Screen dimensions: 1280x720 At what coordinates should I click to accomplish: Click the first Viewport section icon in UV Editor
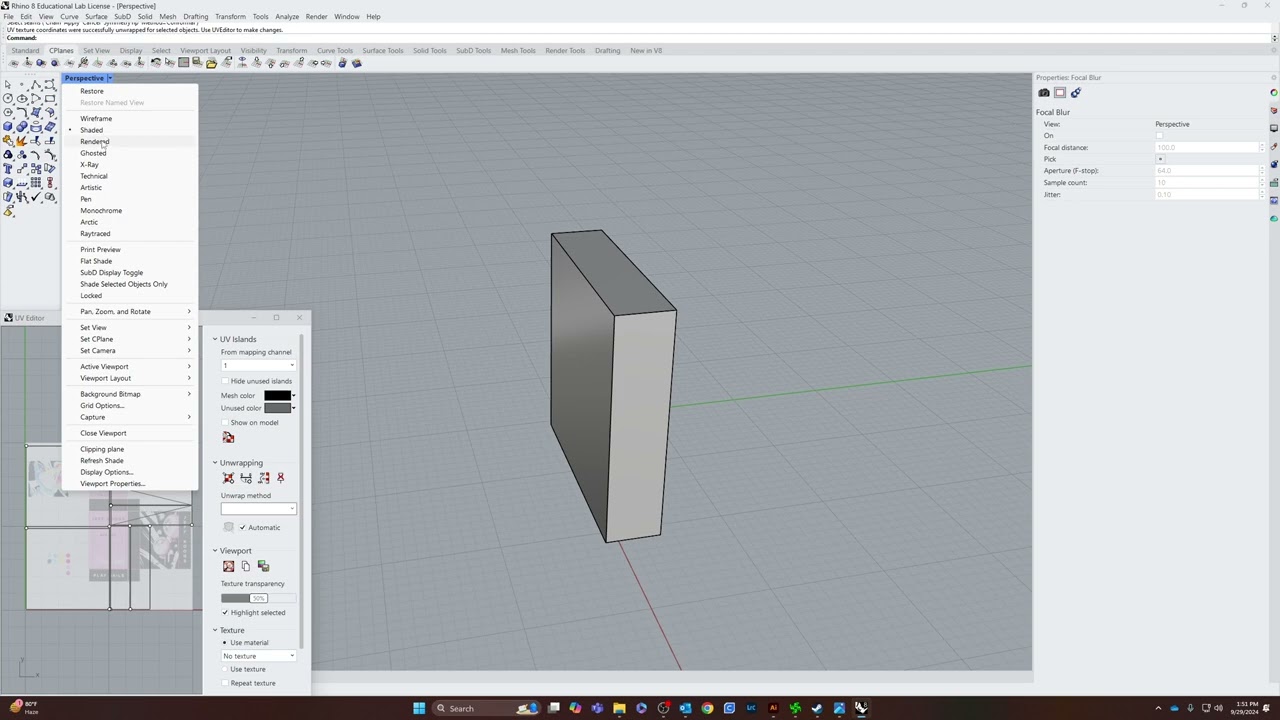pos(228,566)
